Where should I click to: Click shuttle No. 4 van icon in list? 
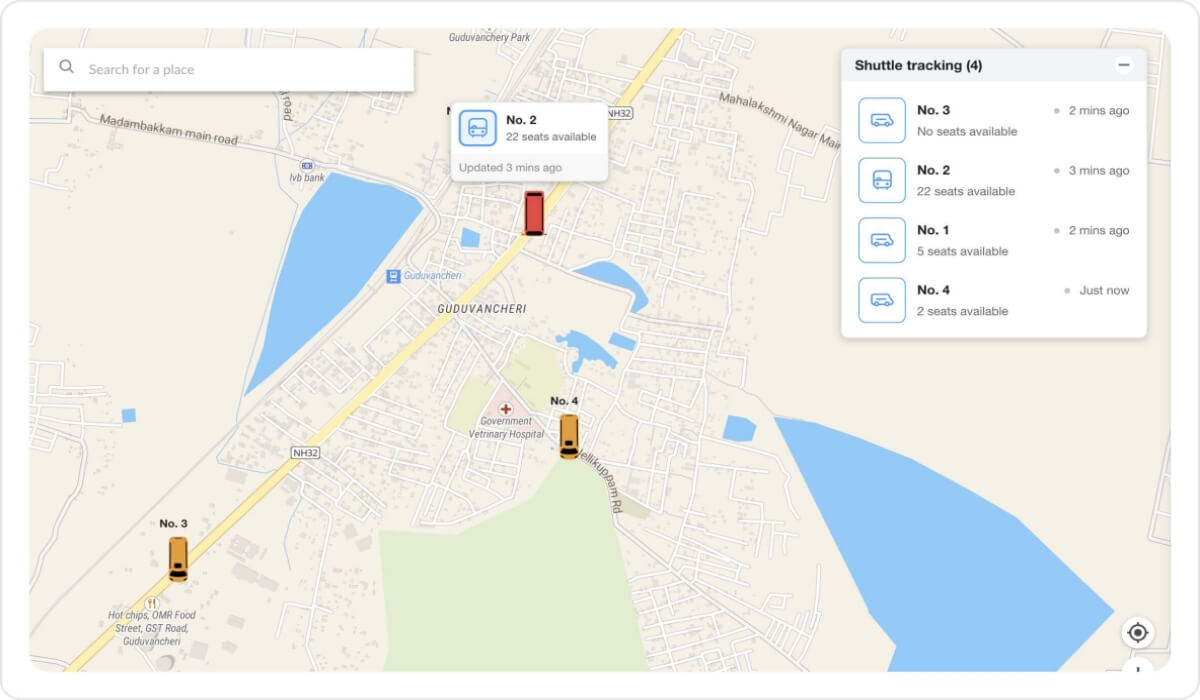882,301
